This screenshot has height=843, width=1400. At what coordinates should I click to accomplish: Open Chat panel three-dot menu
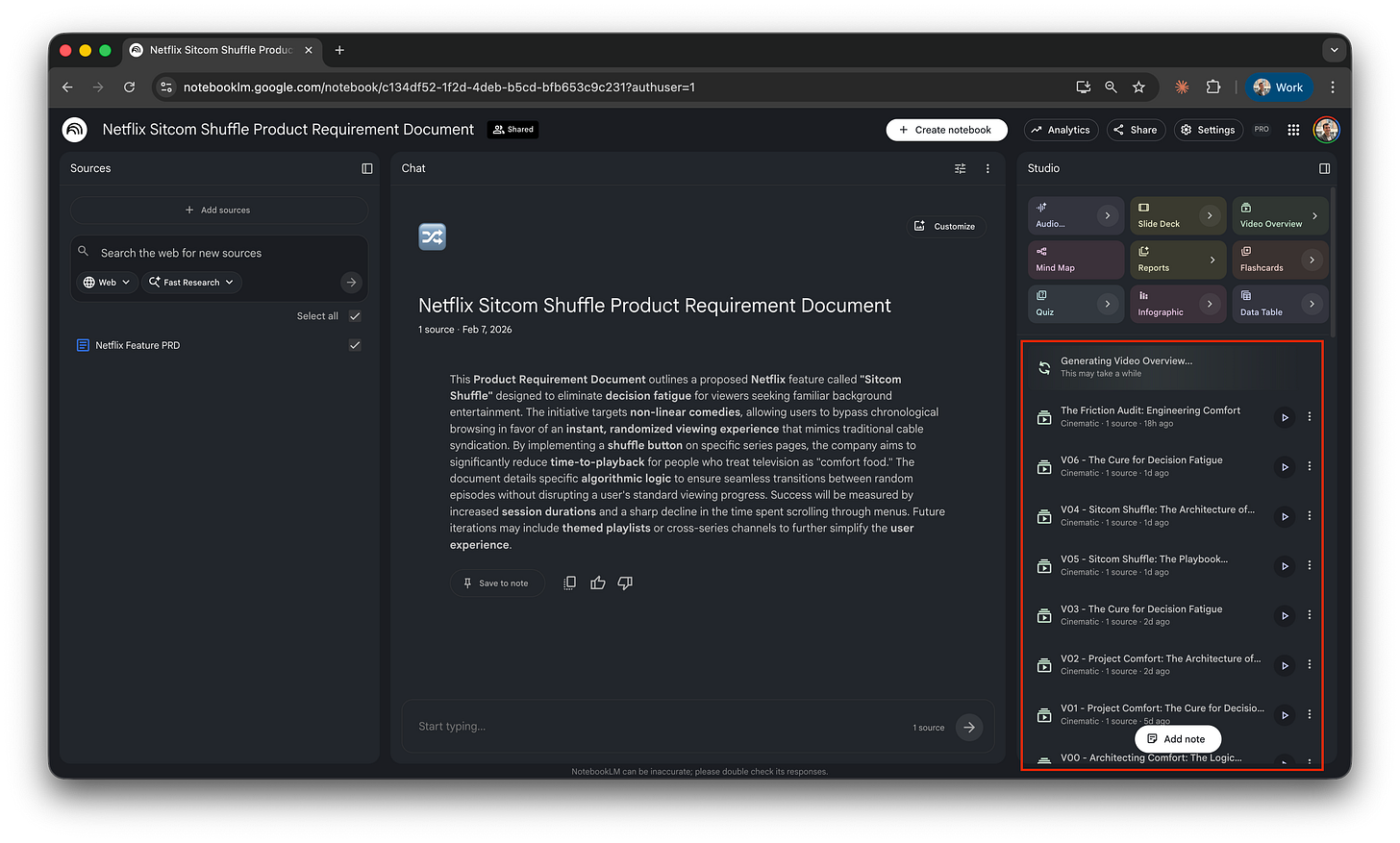pos(987,168)
